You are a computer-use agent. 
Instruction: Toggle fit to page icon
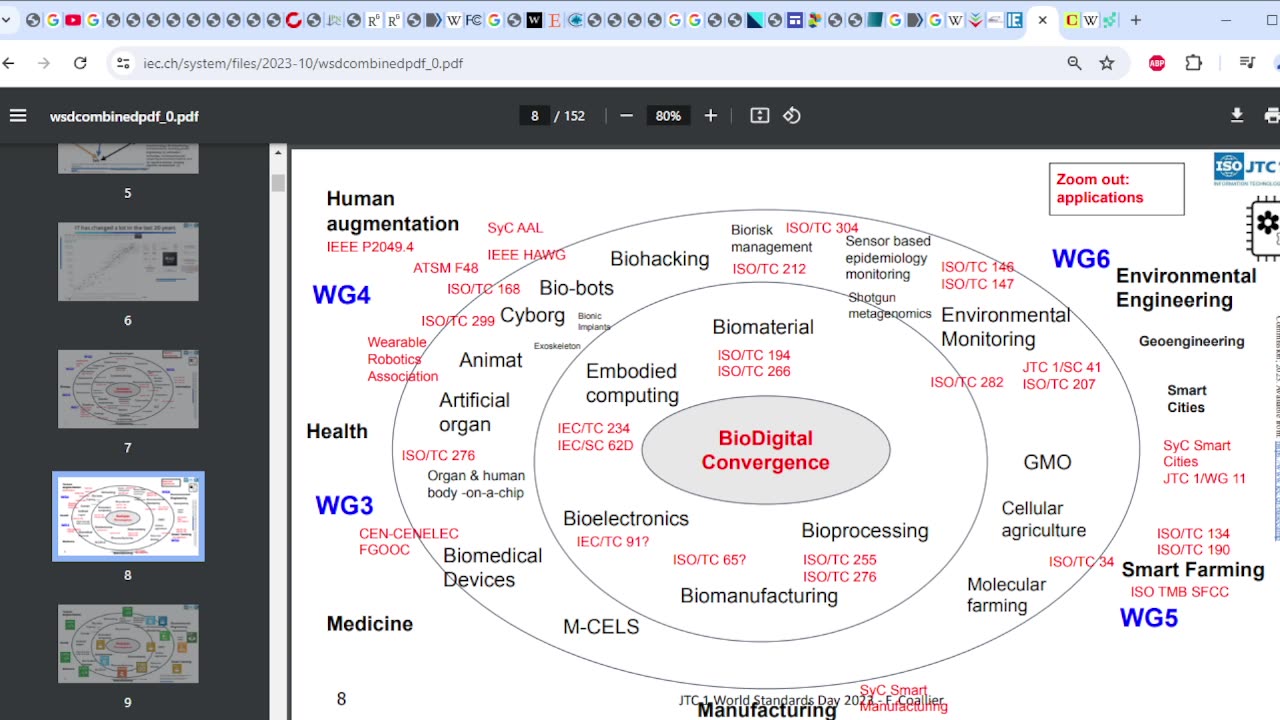(760, 116)
